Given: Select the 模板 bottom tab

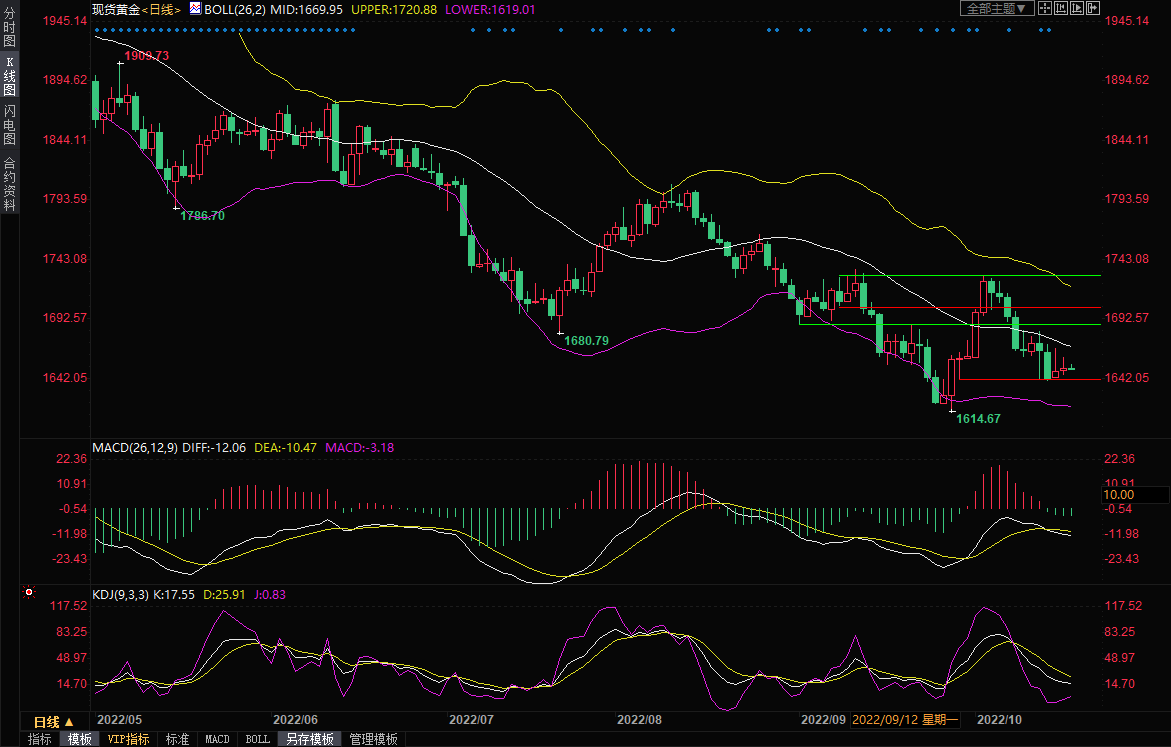Looking at the screenshot, I should click(79, 739).
